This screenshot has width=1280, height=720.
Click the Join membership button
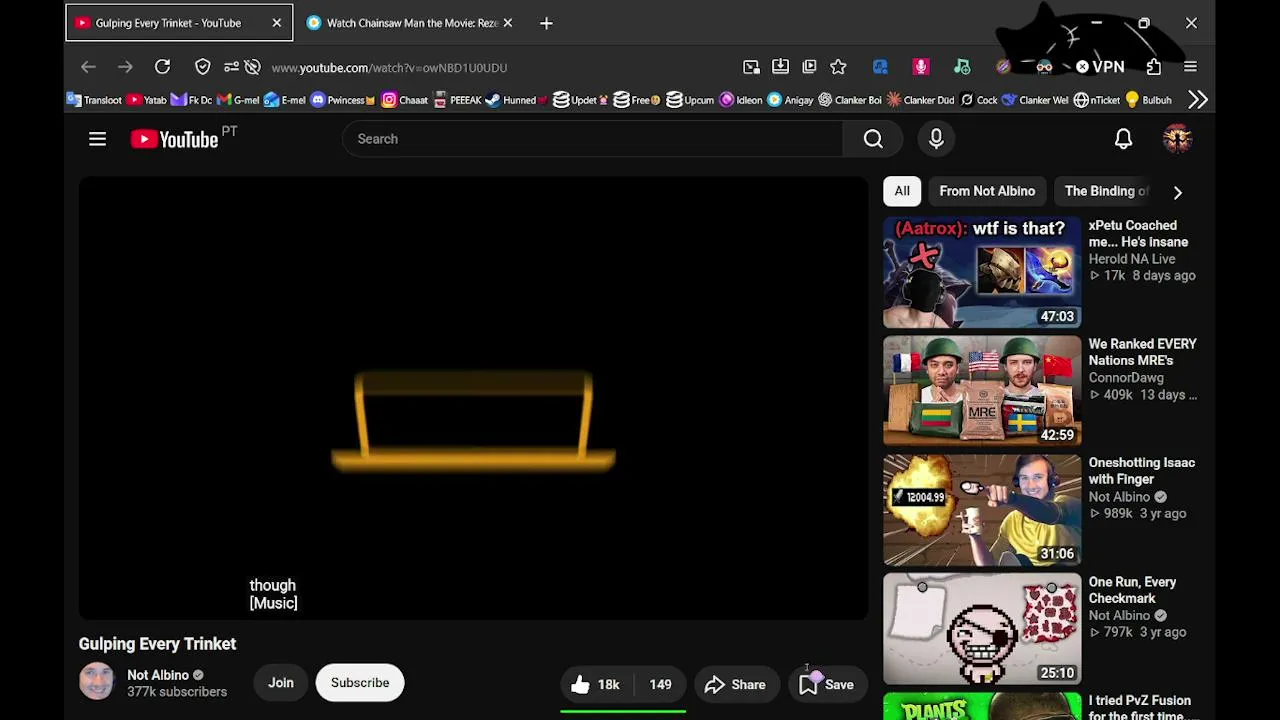pos(281,683)
